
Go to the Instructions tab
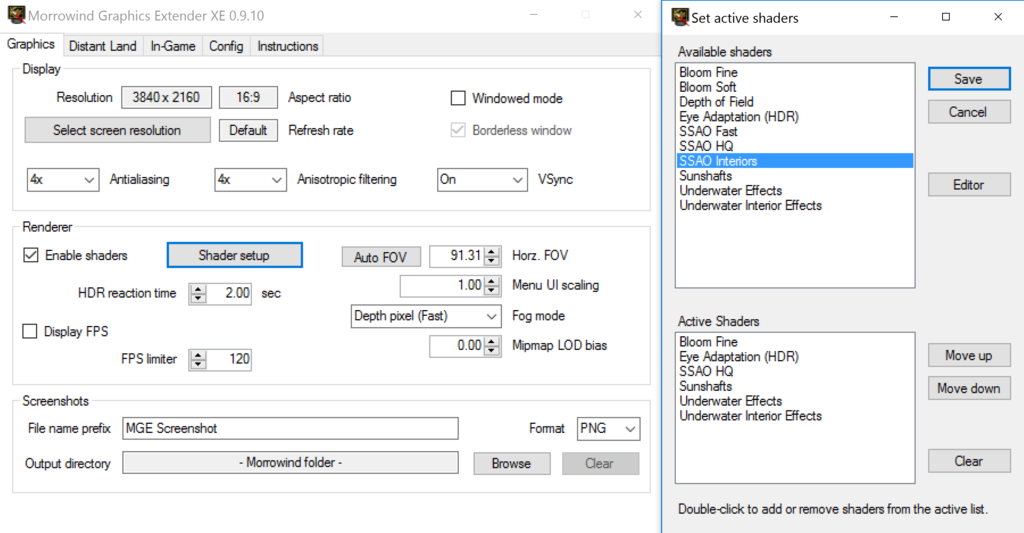click(x=287, y=46)
